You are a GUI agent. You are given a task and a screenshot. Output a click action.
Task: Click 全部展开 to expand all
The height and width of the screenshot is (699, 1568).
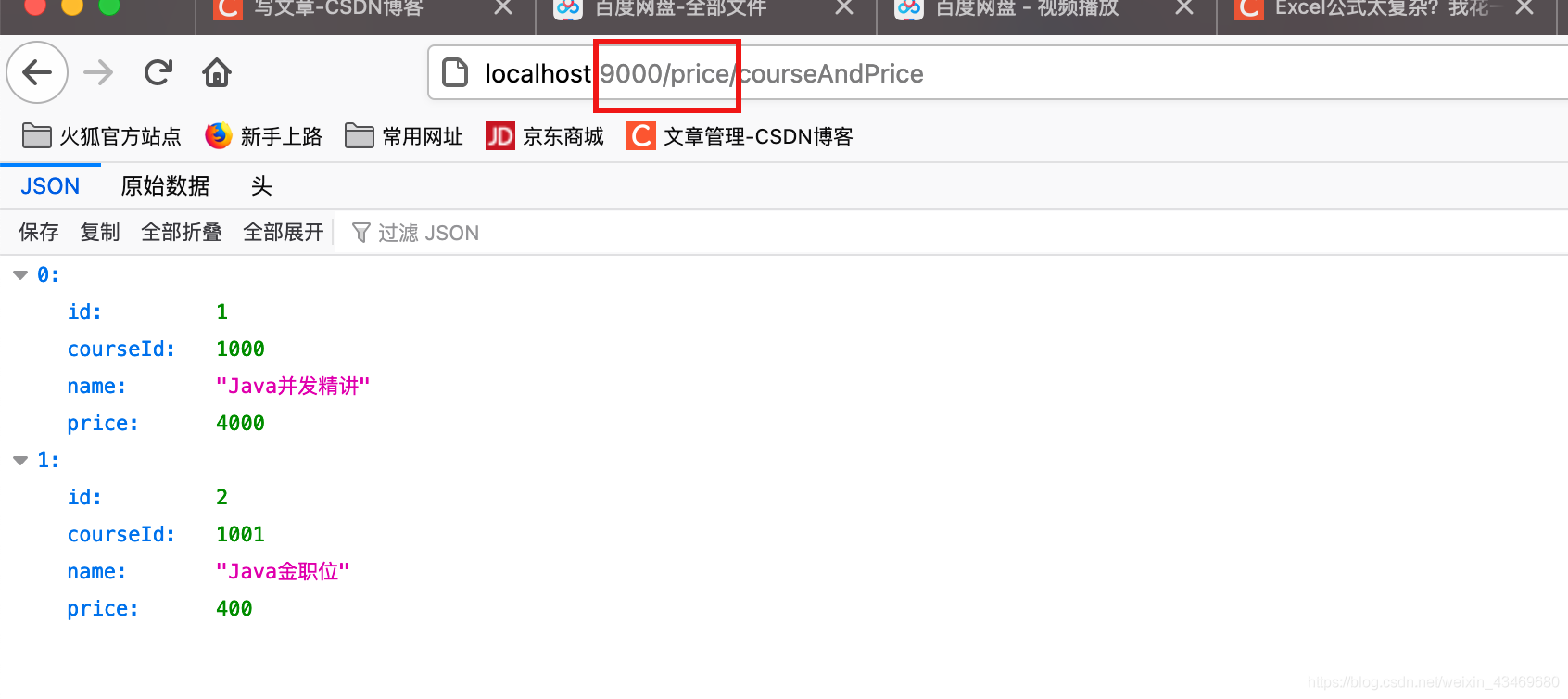[284, 233]
